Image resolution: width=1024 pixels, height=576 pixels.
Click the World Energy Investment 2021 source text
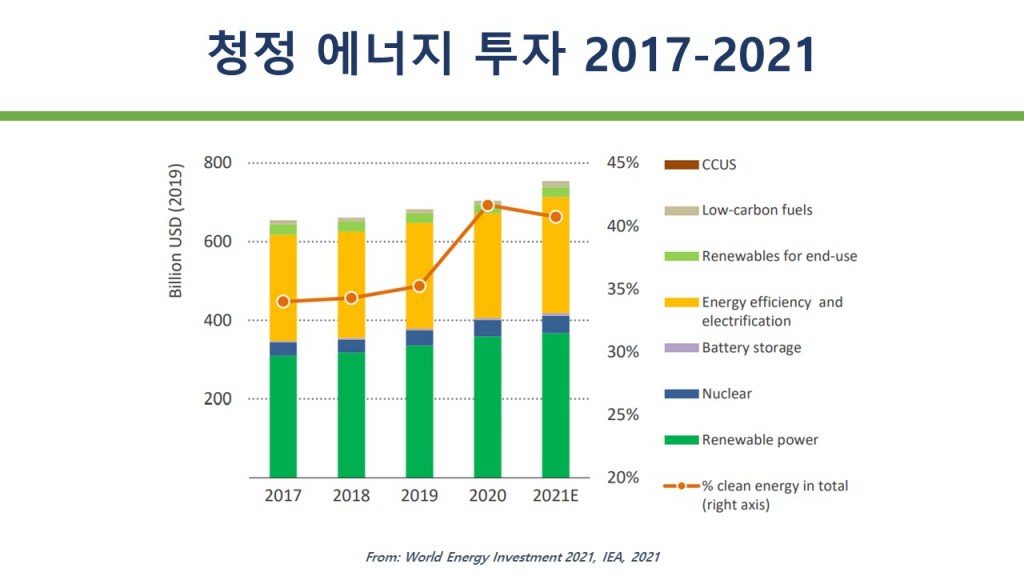[x=512, y=557]
